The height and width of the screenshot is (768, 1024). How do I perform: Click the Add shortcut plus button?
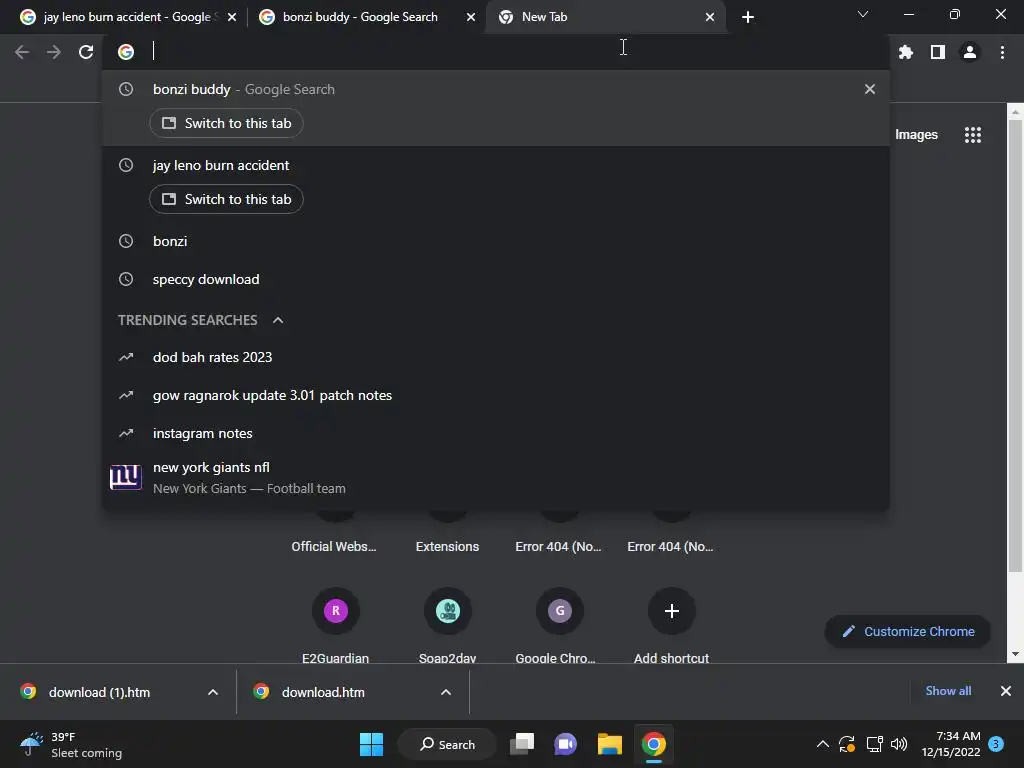pos(671,611)
